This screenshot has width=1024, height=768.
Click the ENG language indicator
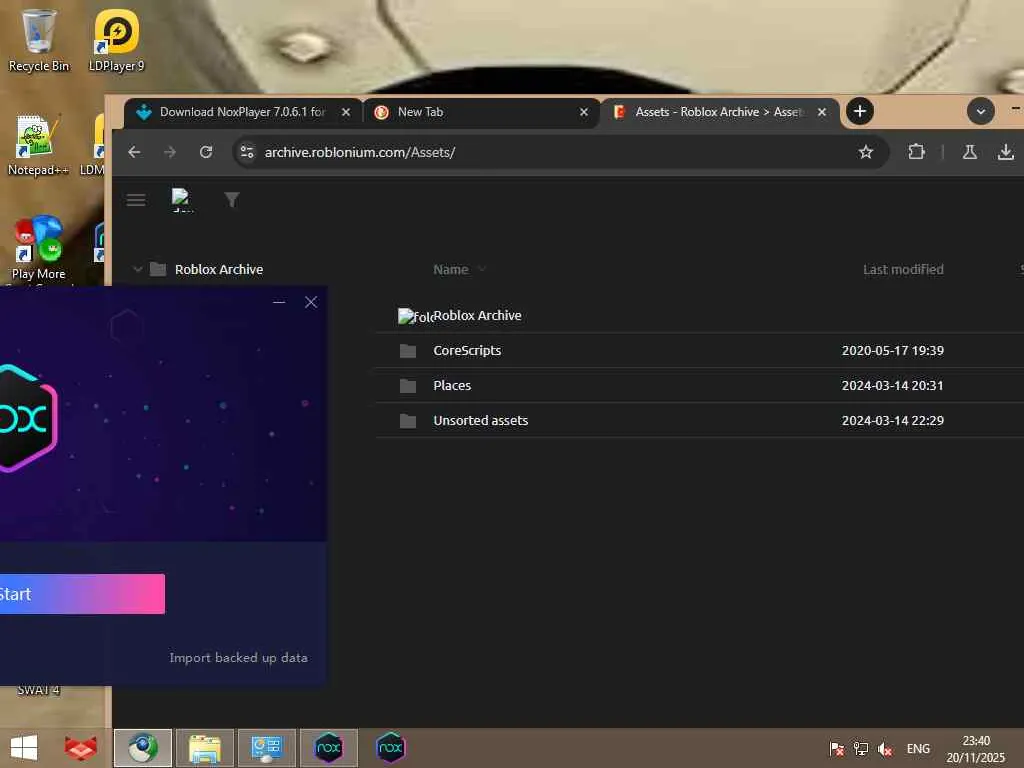(x=918, y=749)
